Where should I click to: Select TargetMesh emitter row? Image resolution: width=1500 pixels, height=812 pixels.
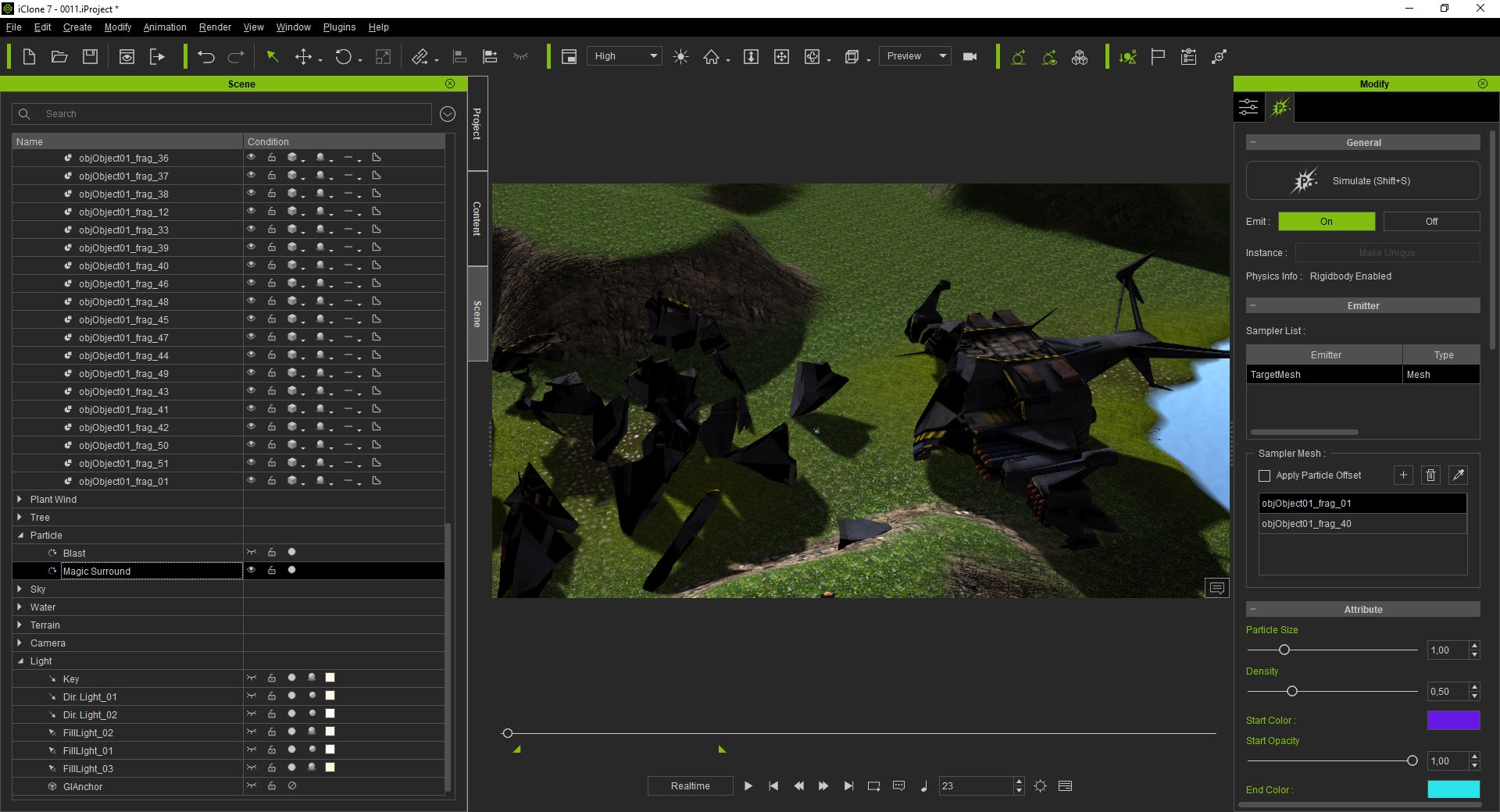pyautogui.click(x=1362, y=375)
